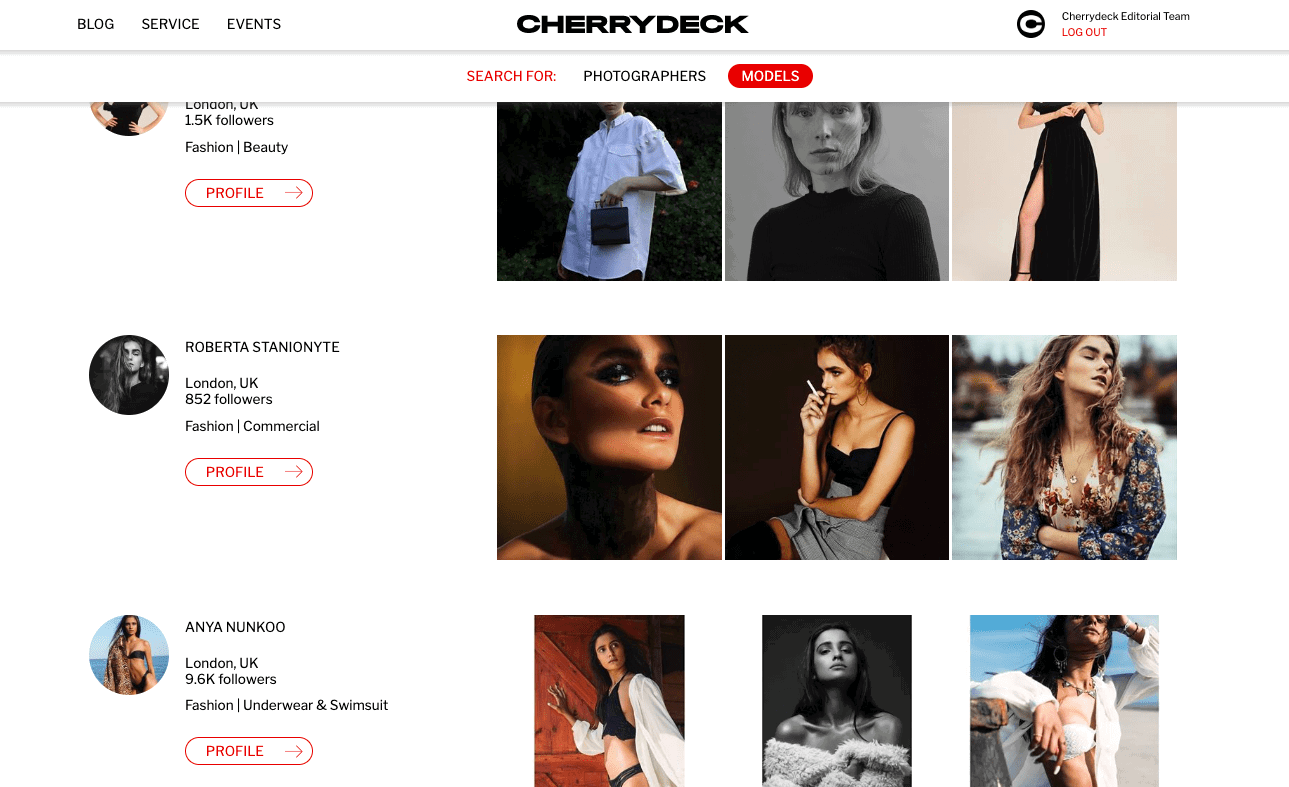The height and width of the screenshot is (787, 1289).
Task: Click the Log Out link
Action: click(x=1084, y=32)
